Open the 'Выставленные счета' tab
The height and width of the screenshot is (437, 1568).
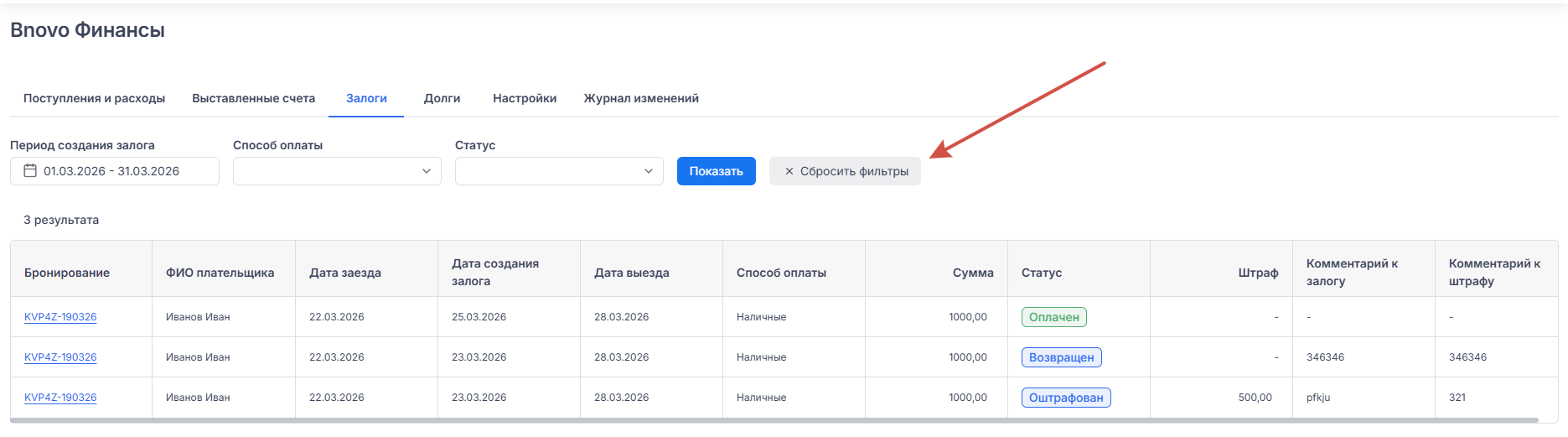point(253,98)
